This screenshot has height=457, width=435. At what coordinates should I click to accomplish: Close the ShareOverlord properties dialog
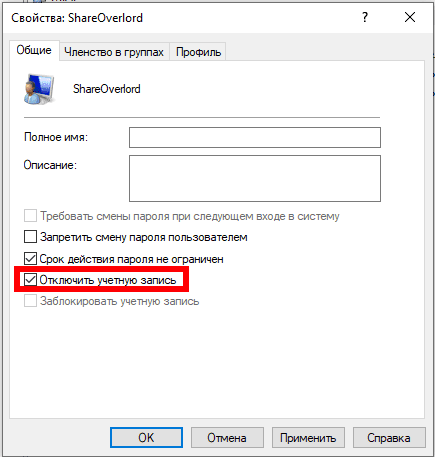click(410, 17)
